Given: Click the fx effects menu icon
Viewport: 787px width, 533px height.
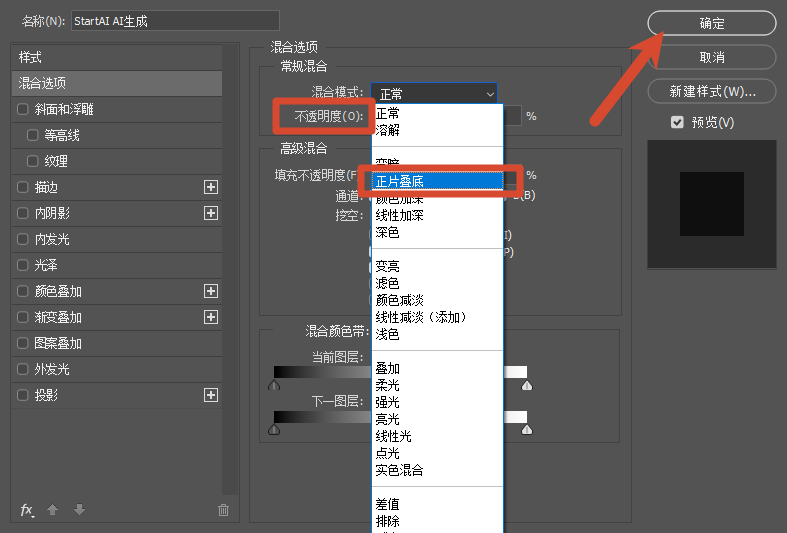Looking at the screenshot, I should pyautogui.click(x=27, y=510).
